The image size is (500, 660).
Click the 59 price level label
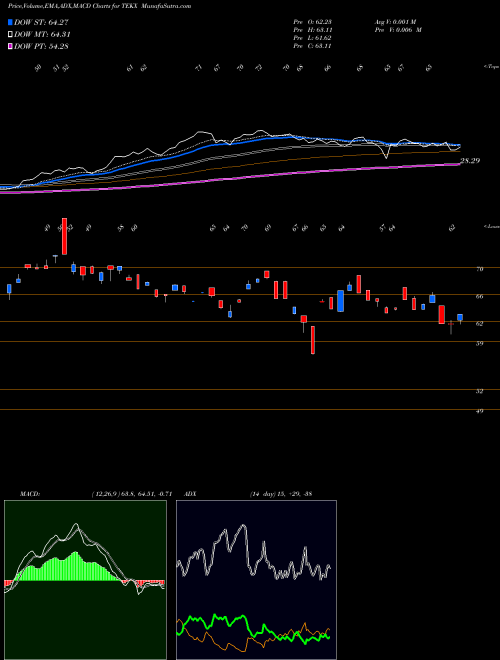click(x=479, y=343)
